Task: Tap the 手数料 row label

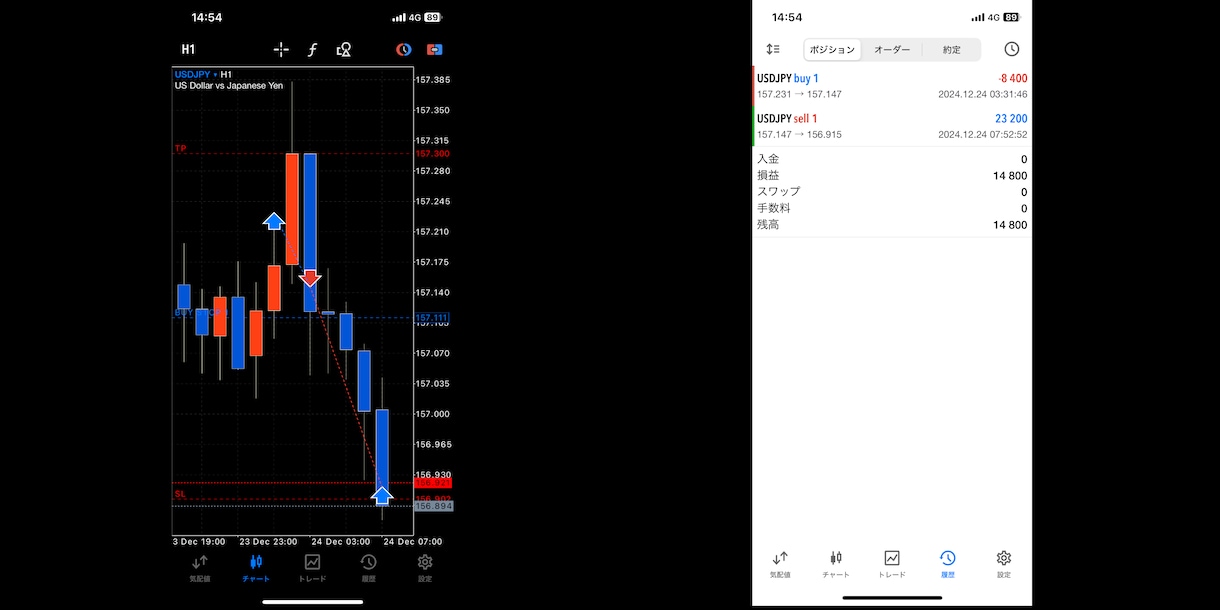Action: [x=774, y=208]
